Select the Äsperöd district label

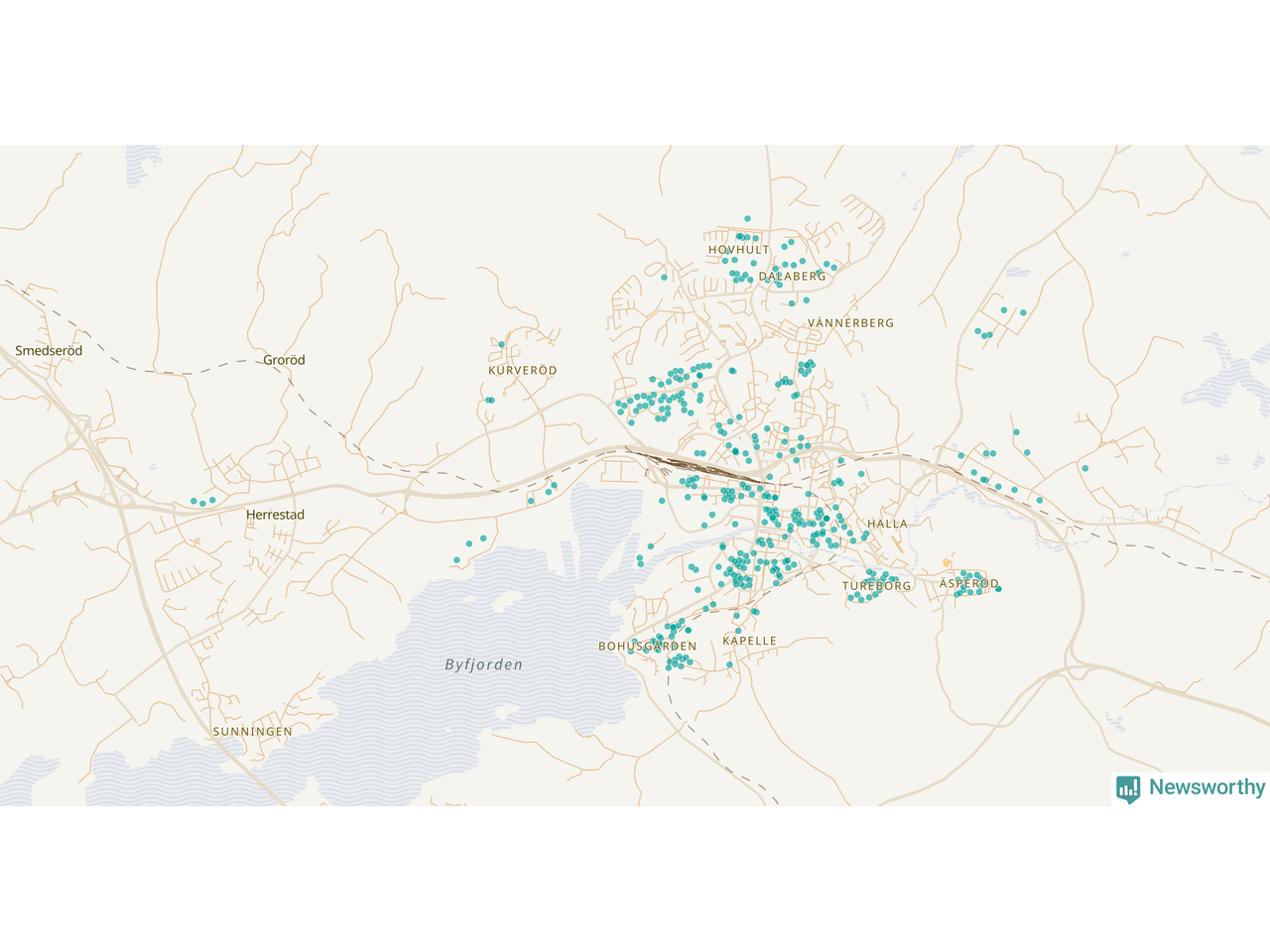[968, 584]
